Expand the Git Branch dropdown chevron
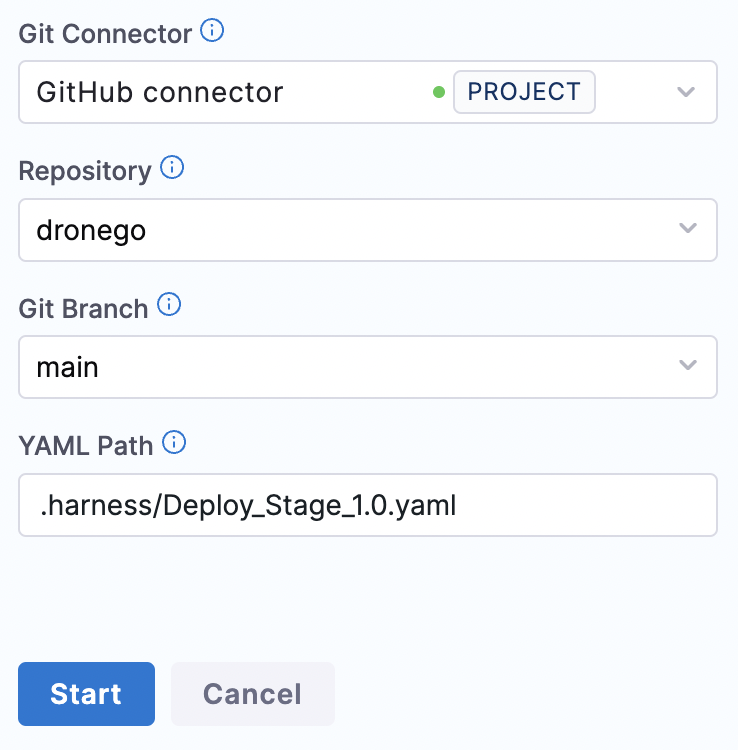This screenshot has height=750, width=738. 688,365
